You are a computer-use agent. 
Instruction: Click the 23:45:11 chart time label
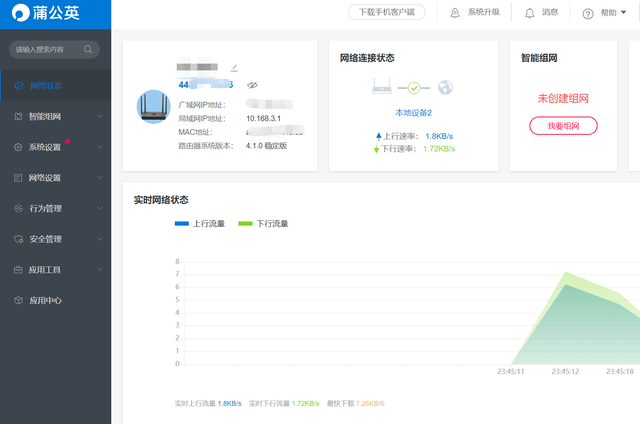[511, 371]
